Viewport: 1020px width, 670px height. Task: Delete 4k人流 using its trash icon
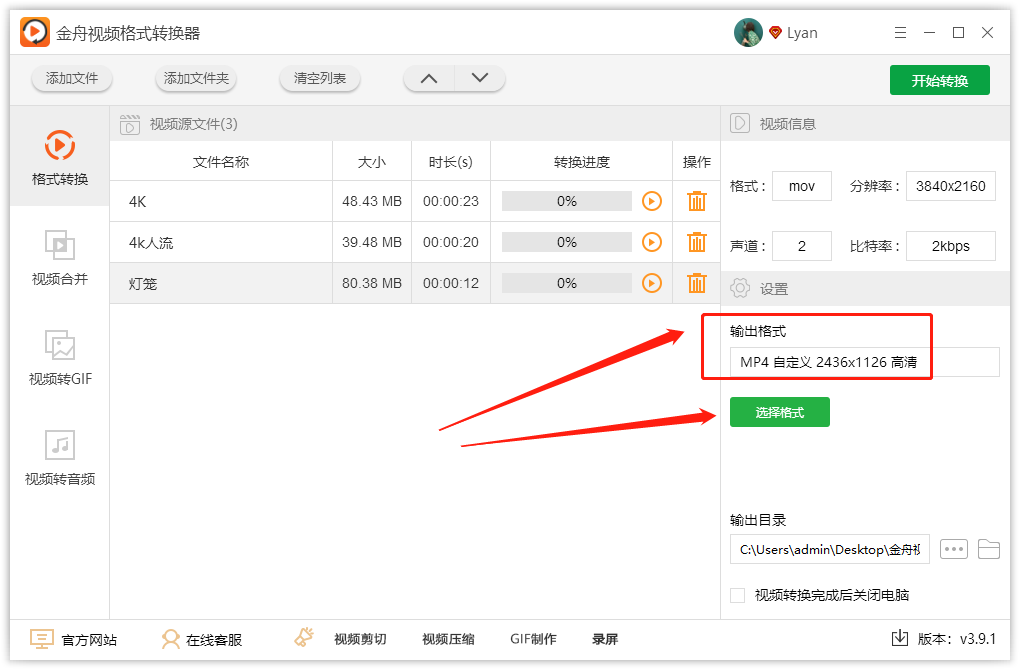(696, 241)
